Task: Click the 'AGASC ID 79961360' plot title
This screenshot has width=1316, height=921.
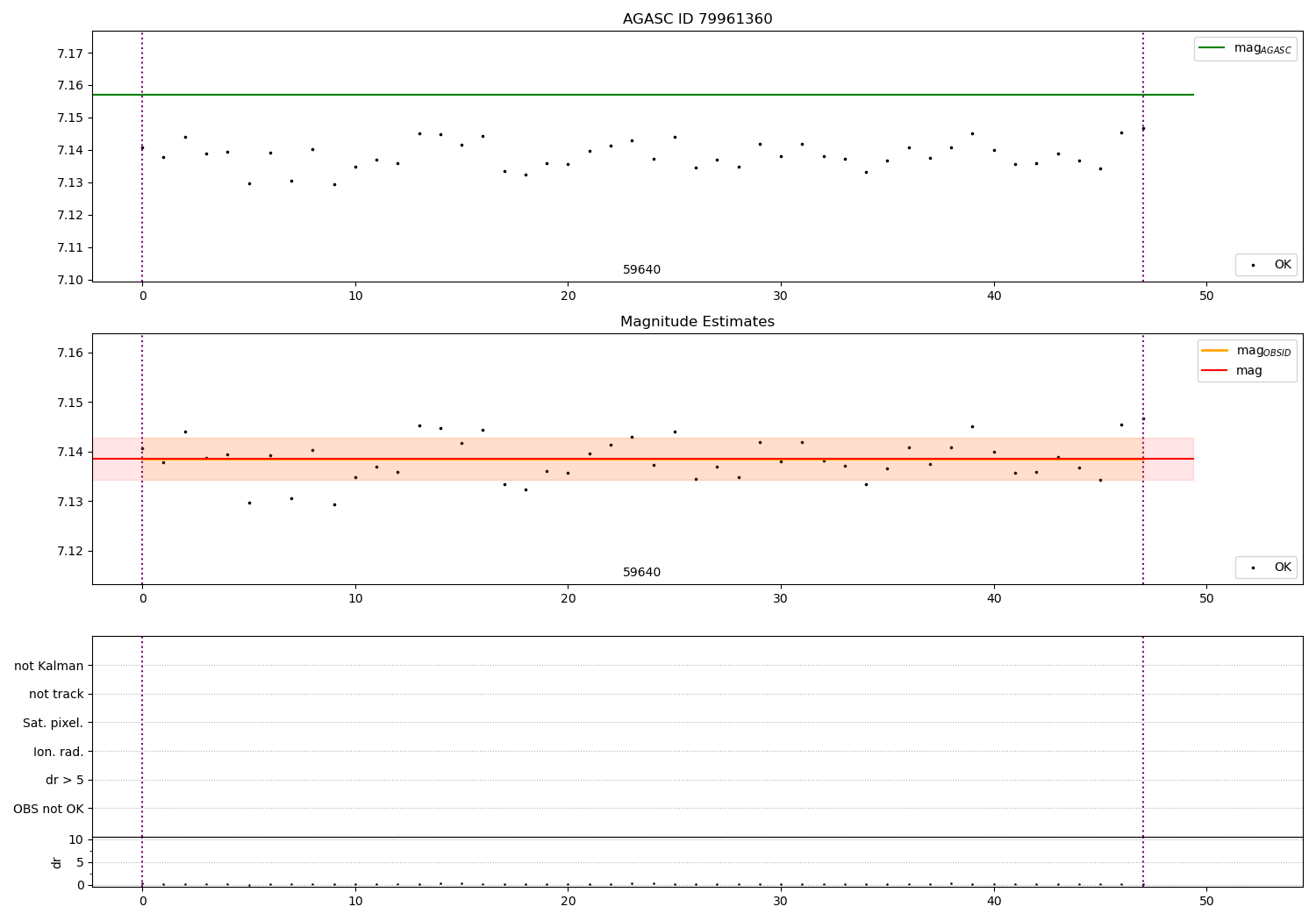Action: point(697,19)
